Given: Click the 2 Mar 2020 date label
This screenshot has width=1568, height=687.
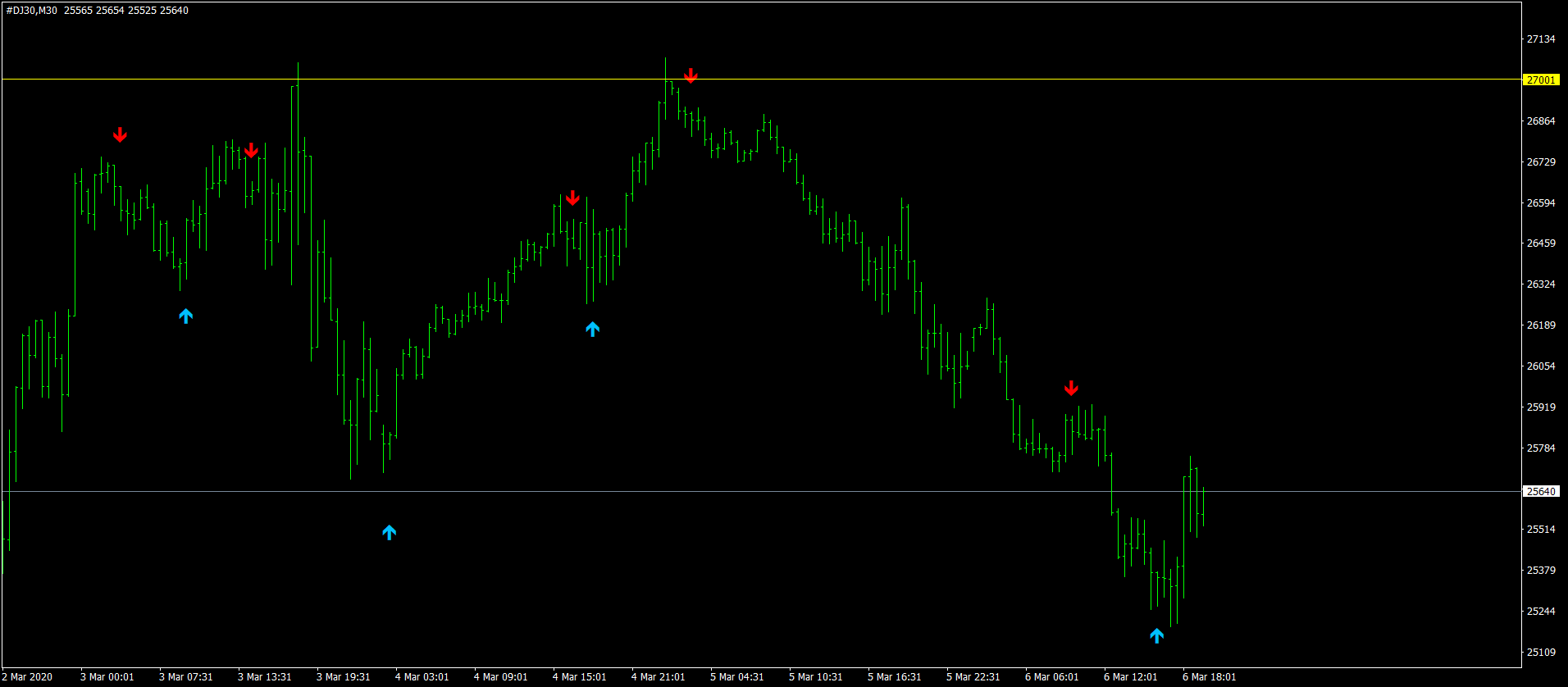Looking at the screenshot, I should pyautogui.click(x=29, y=677).
